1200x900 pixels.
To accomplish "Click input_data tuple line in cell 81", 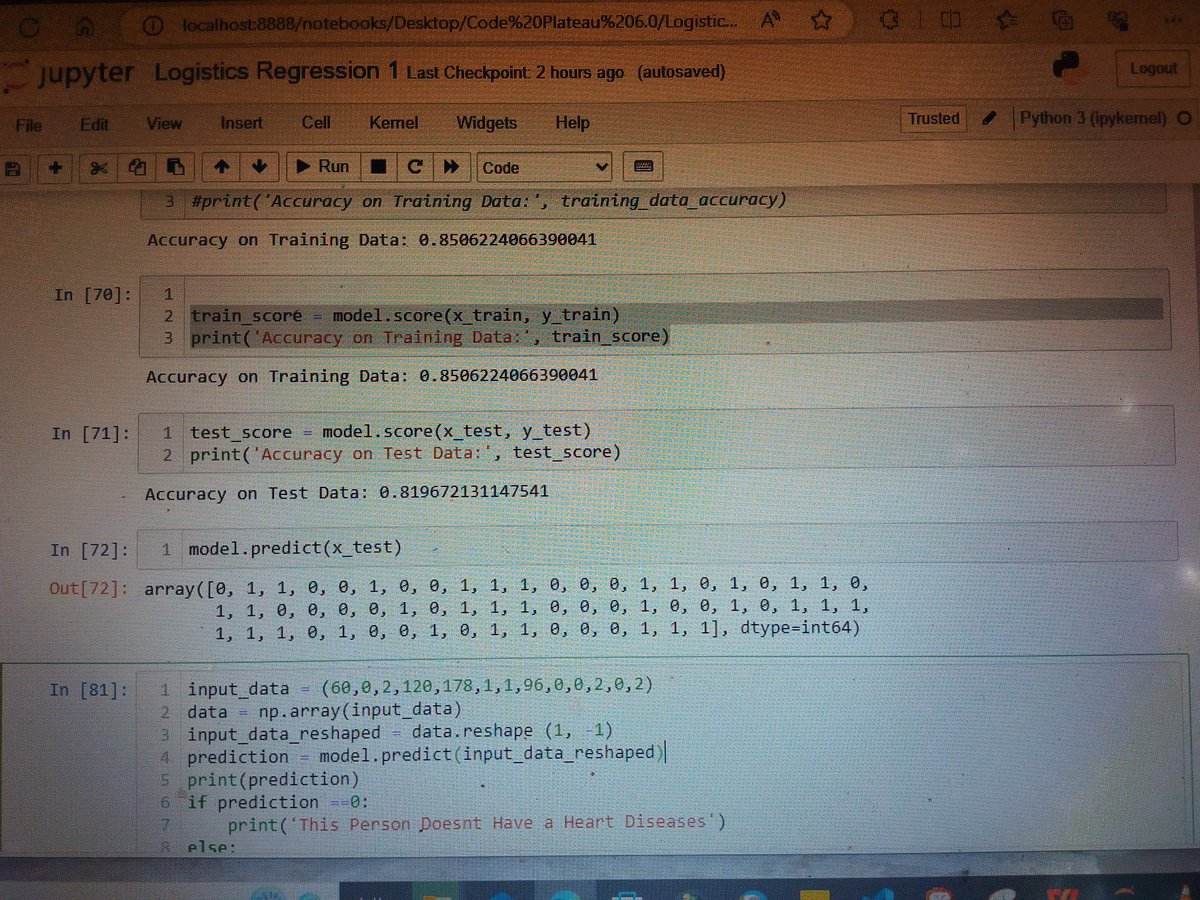I will coord(420,688).
